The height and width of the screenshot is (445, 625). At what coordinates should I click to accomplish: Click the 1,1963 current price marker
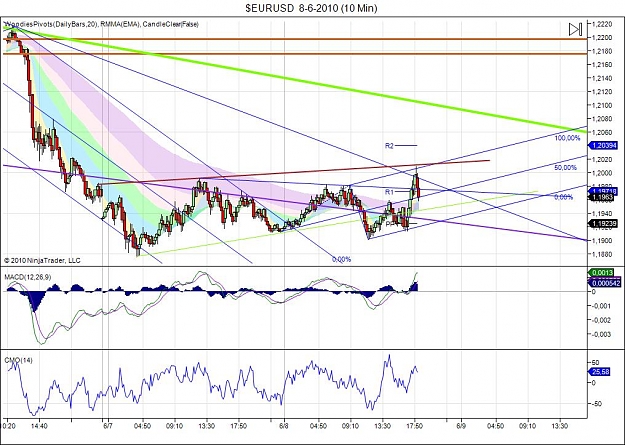[x=603, y=197]
